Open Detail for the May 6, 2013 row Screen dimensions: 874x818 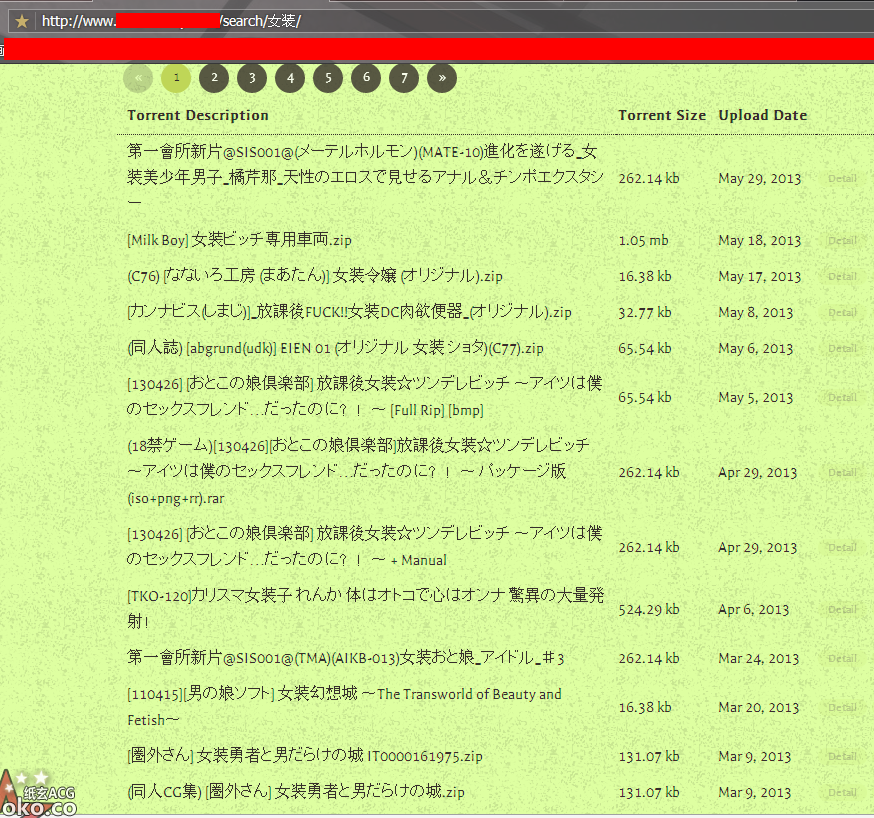[842, 348]
